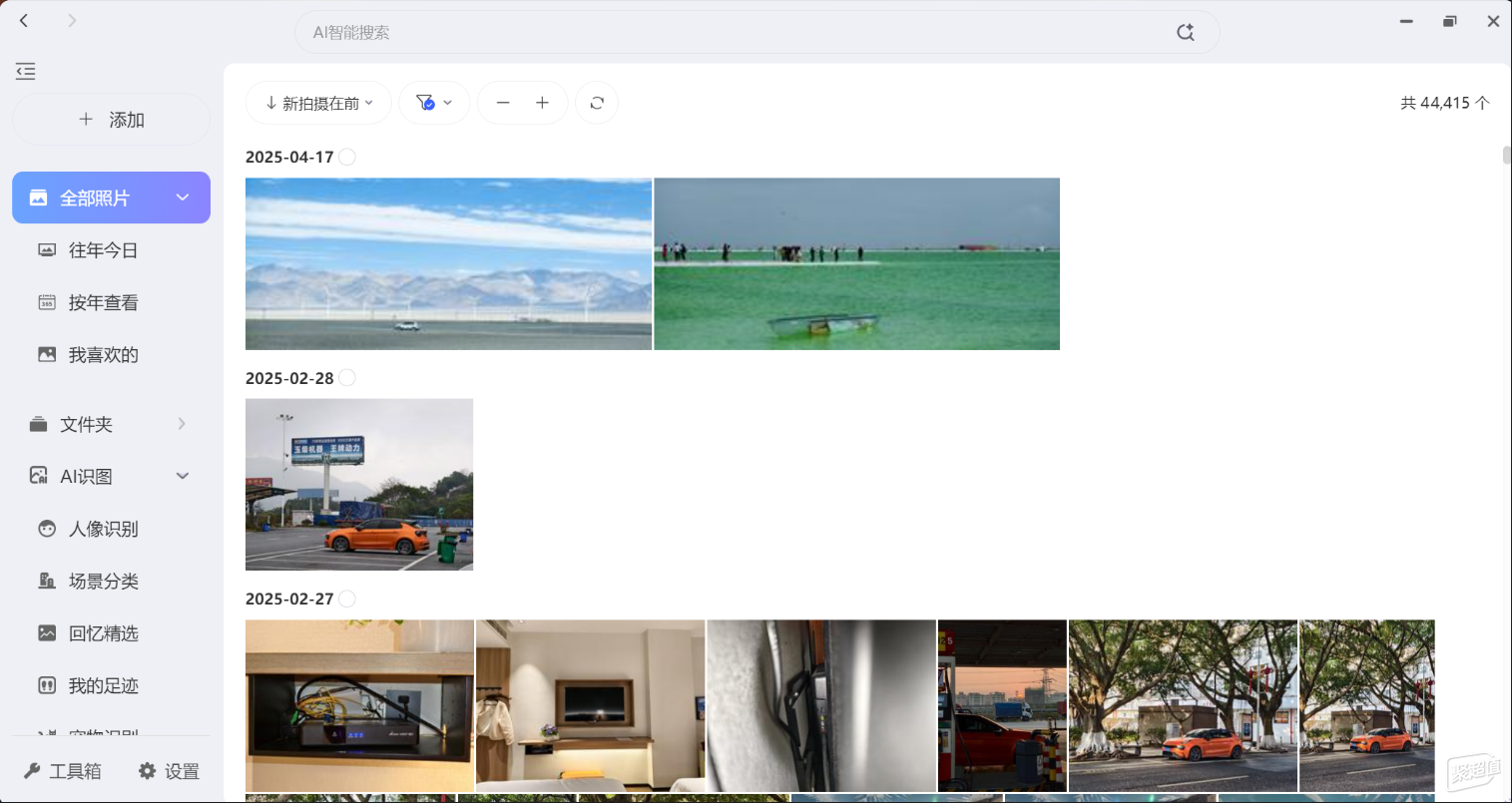
Task: Open the mountain and wind turbines photo
Action: point(448,263)
